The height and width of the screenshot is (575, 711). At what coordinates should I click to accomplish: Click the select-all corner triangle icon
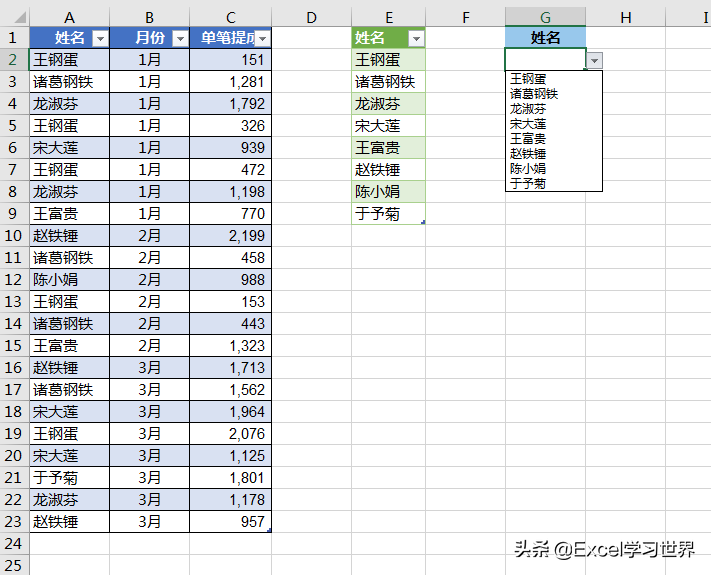click(x=20, y=18)
